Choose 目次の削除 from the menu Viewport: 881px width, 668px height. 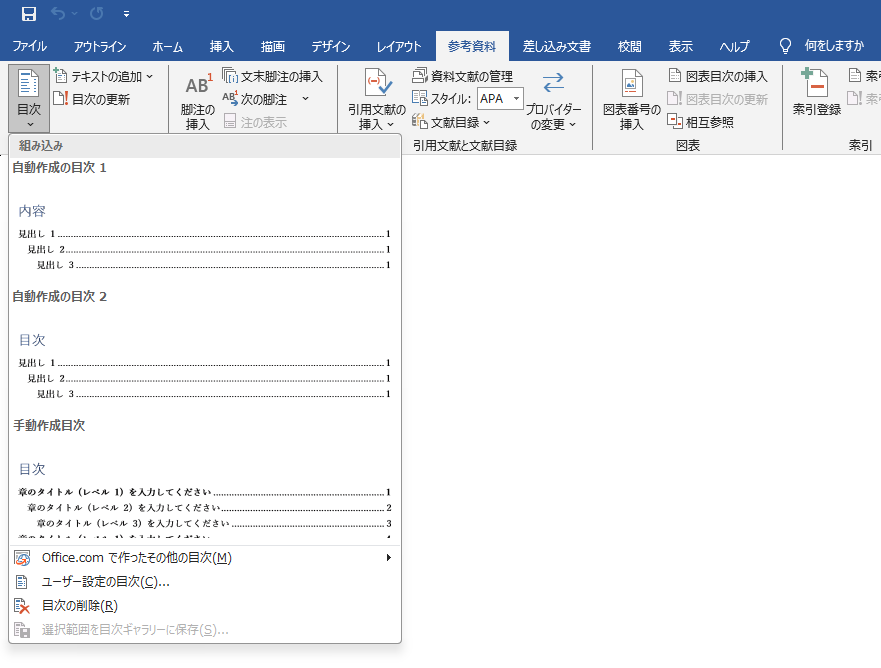click(x=80, y=605)
